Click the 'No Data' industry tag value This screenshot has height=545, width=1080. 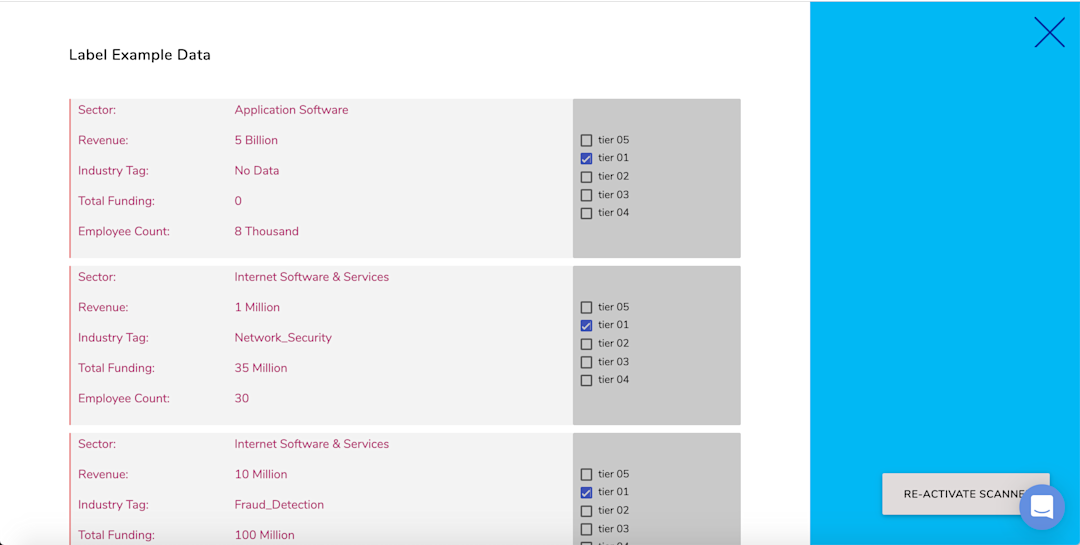coord(257,171)
